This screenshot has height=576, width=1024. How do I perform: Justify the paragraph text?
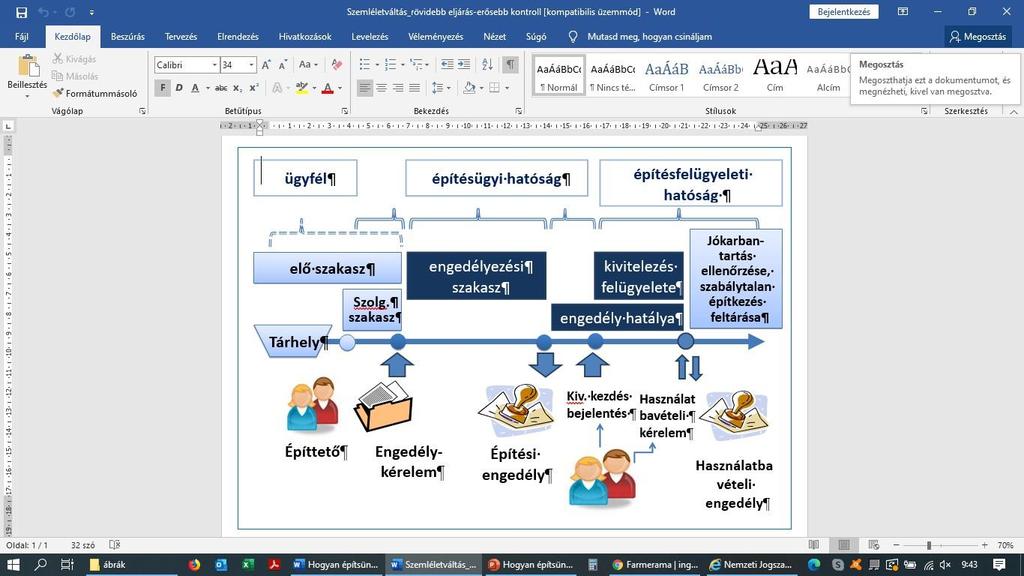pyautogui.click(x=415, y=88)
